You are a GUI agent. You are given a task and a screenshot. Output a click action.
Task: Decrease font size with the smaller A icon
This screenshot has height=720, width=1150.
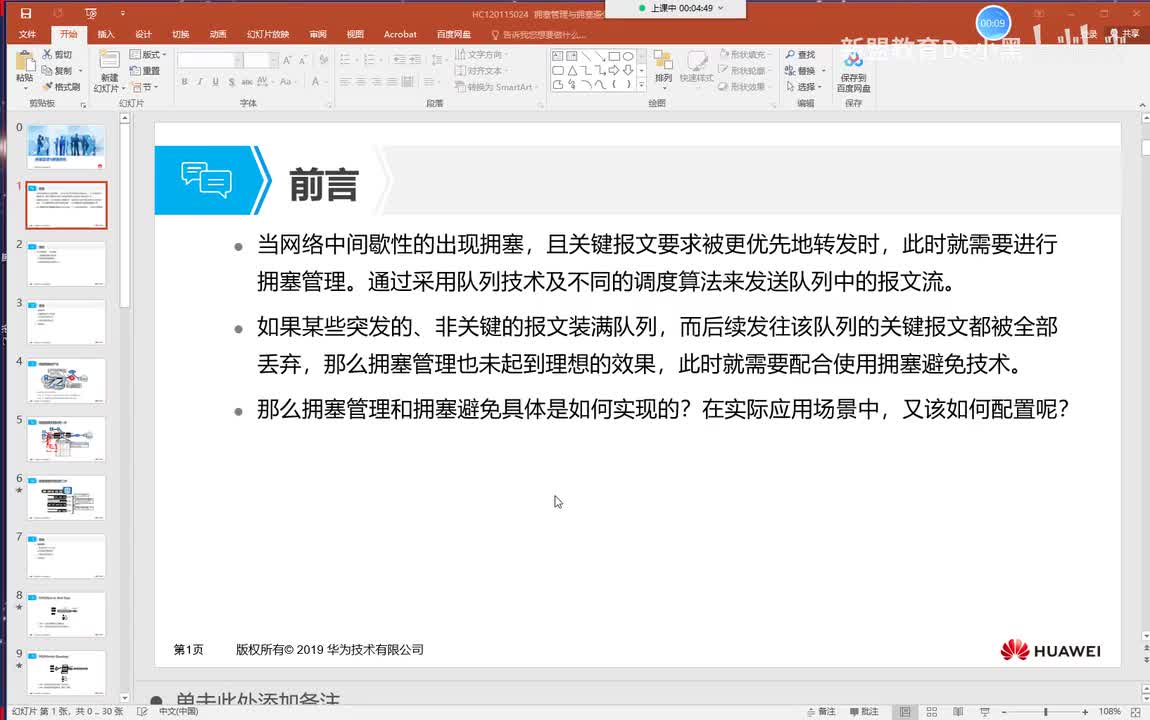click(x=302, y=60)
